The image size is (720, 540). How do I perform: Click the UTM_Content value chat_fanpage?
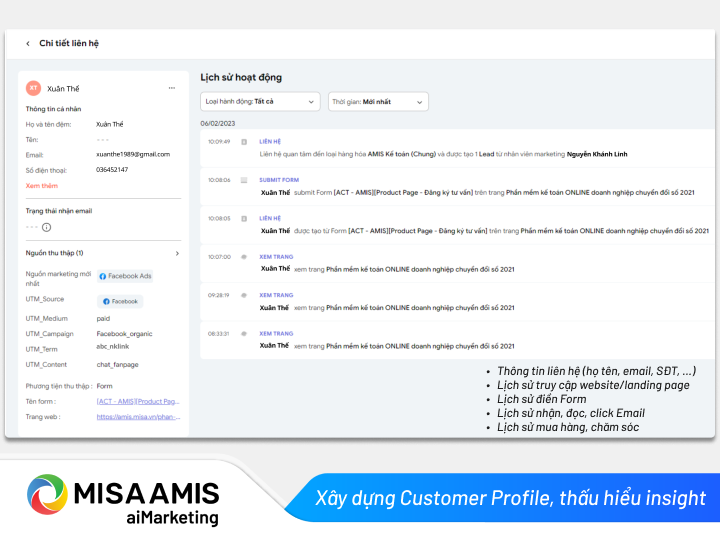coord(118,365)
